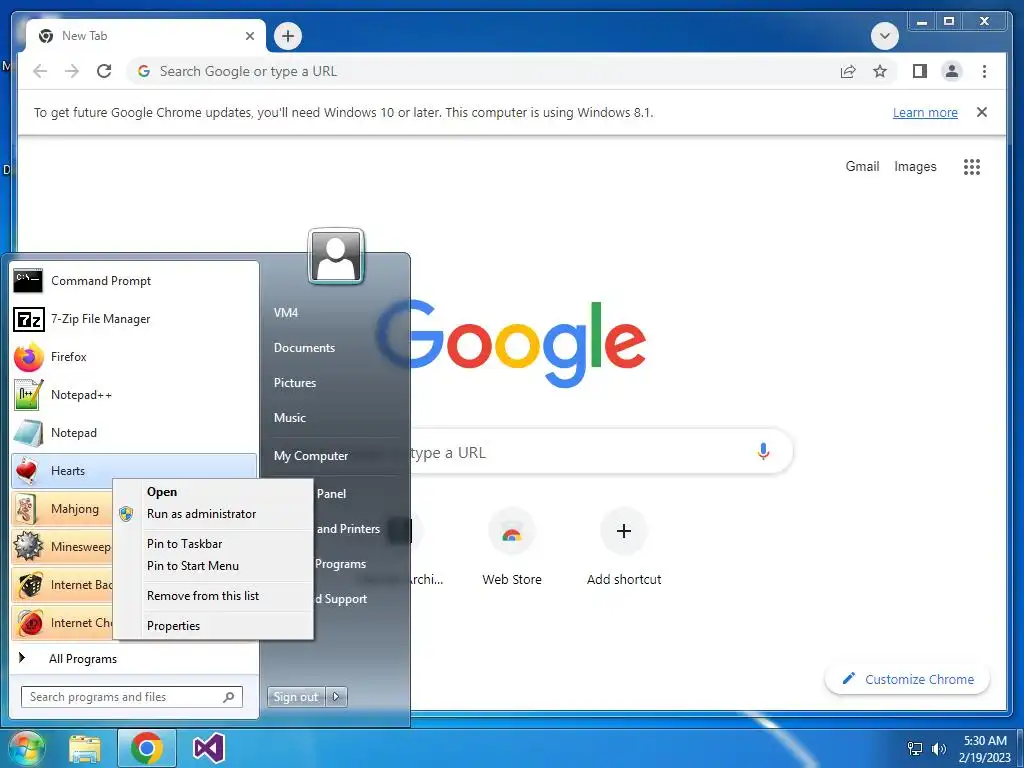Open Chrome side panel icon

[x=920, y=71]
